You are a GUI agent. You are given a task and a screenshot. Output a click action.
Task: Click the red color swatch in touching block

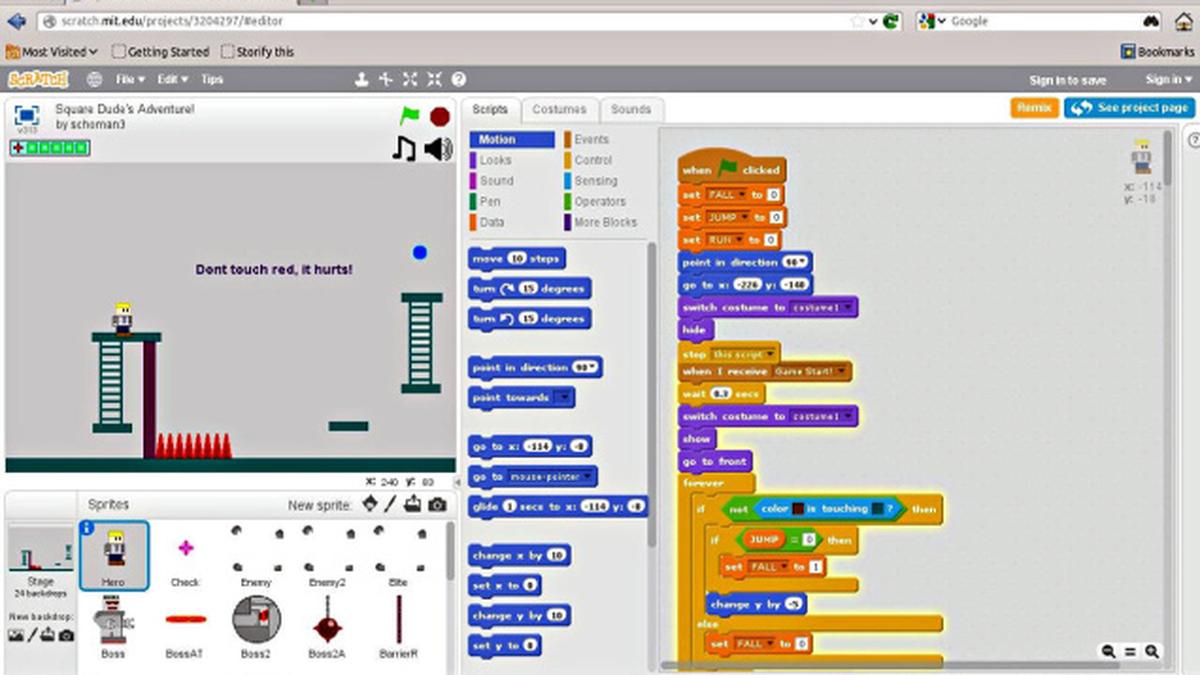coord(797,509)
